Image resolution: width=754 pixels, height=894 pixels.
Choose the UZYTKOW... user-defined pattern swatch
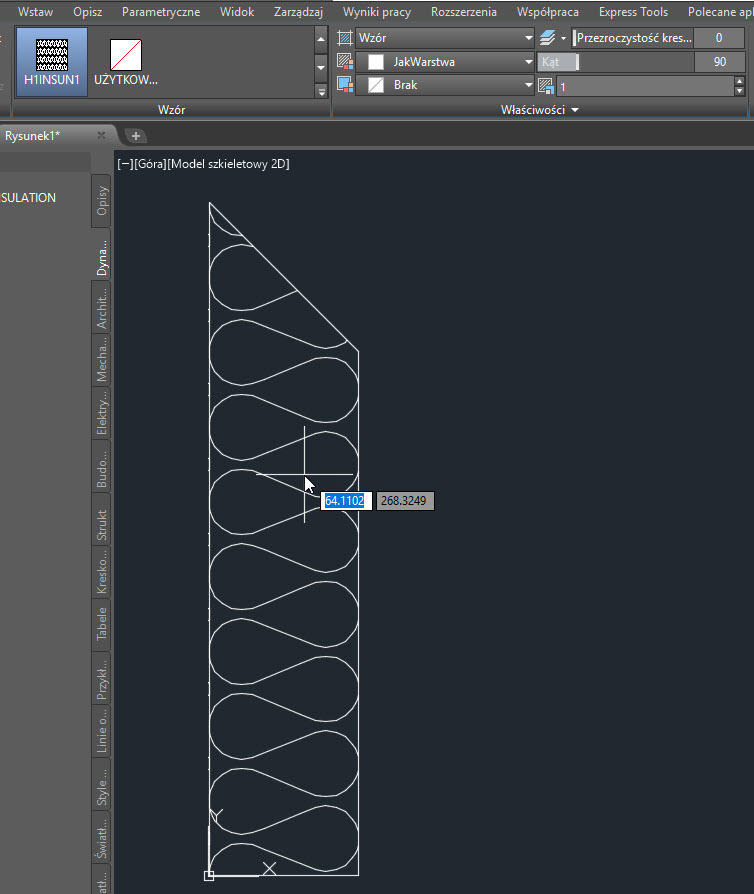point(125,61)
